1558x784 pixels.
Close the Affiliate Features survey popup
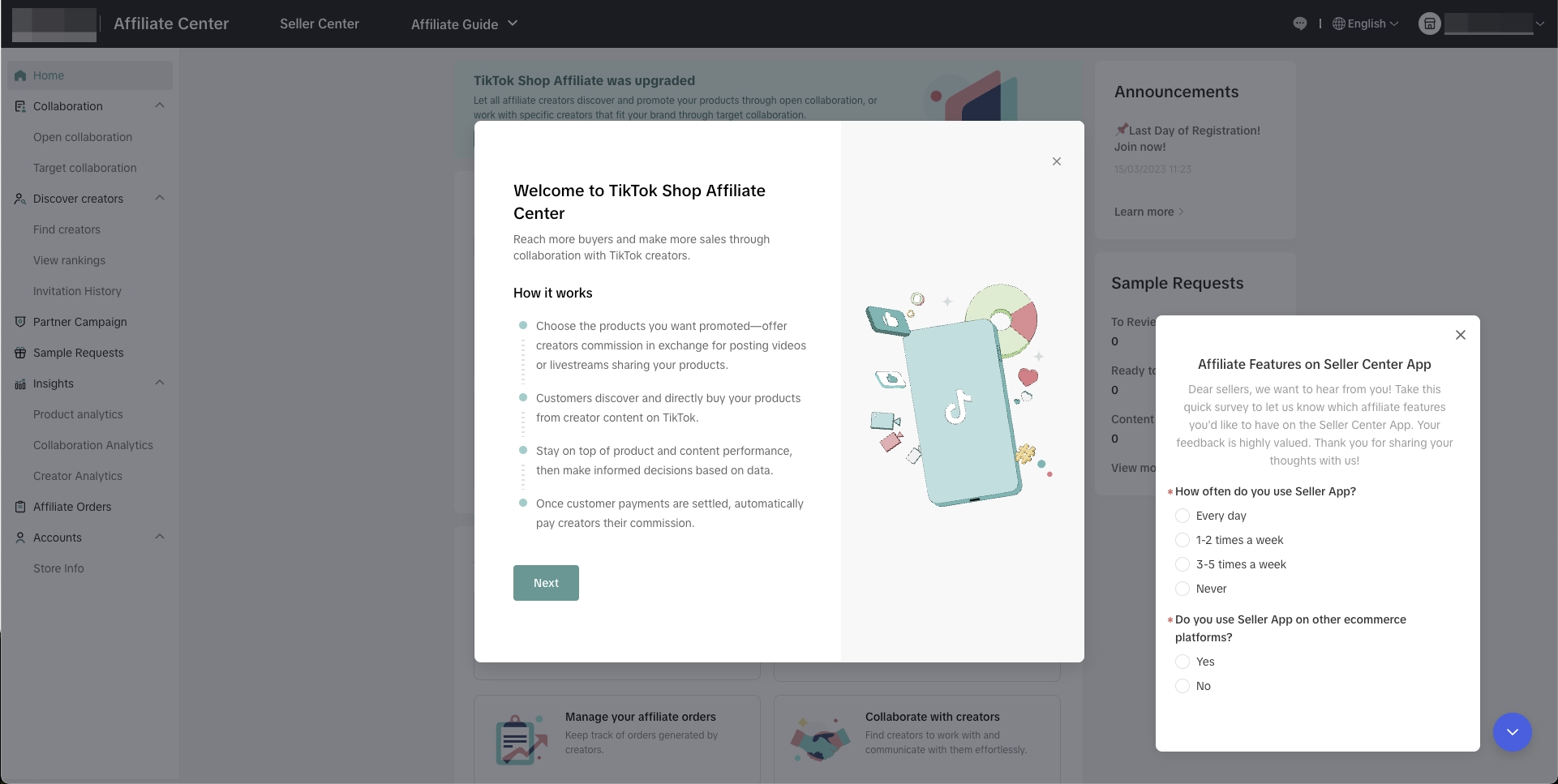(x=1460, y=335)
